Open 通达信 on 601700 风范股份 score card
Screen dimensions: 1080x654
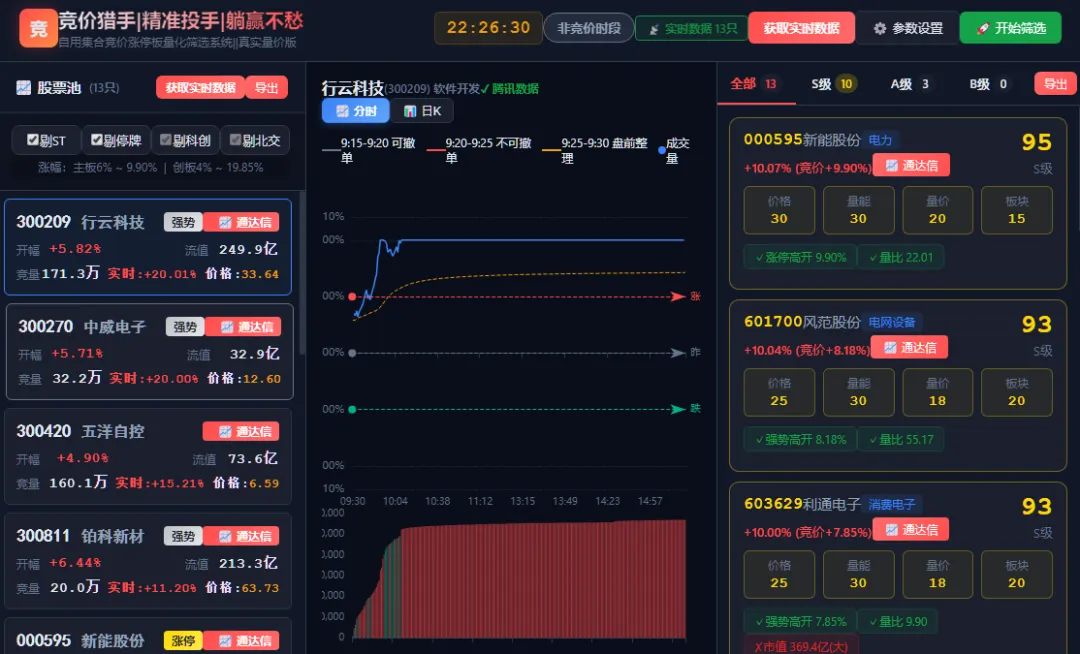910,348
